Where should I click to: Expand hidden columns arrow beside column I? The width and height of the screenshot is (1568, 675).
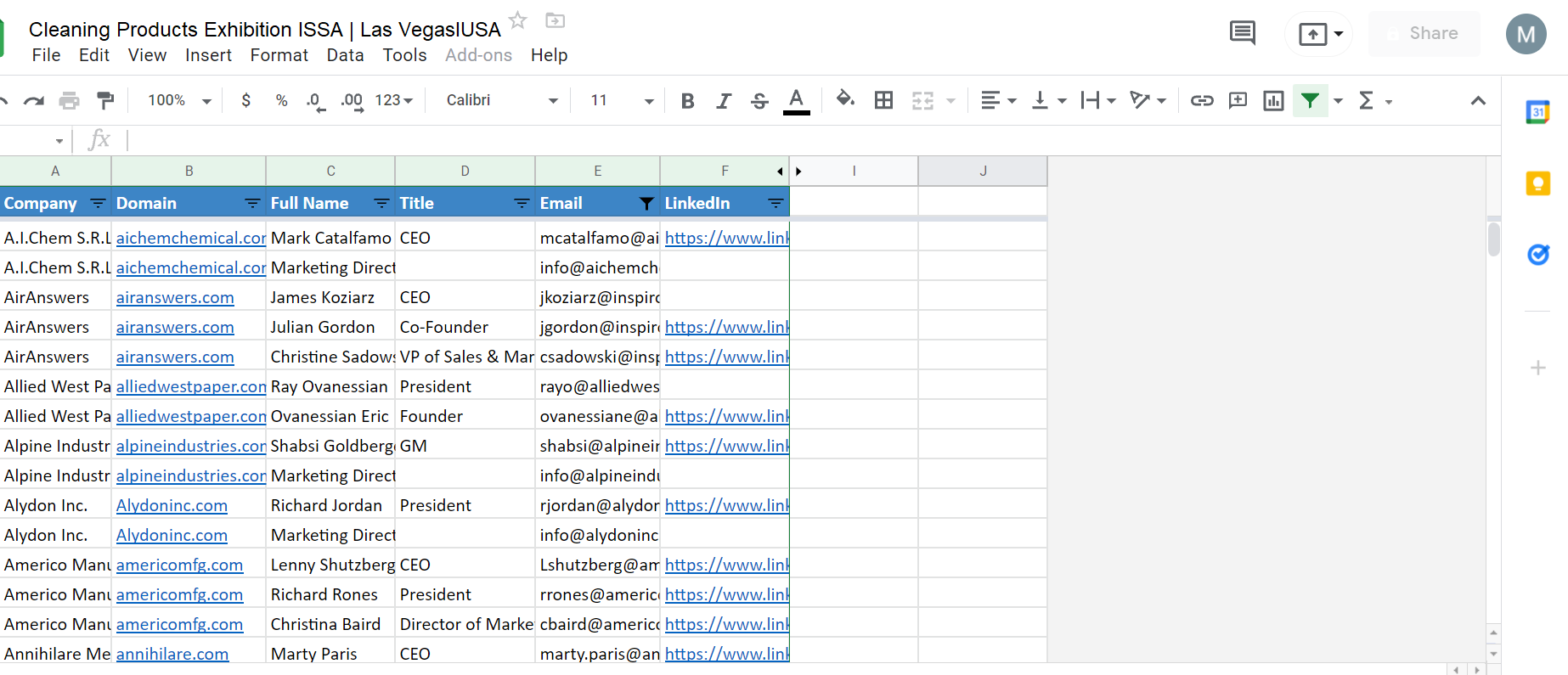point(798,172)
